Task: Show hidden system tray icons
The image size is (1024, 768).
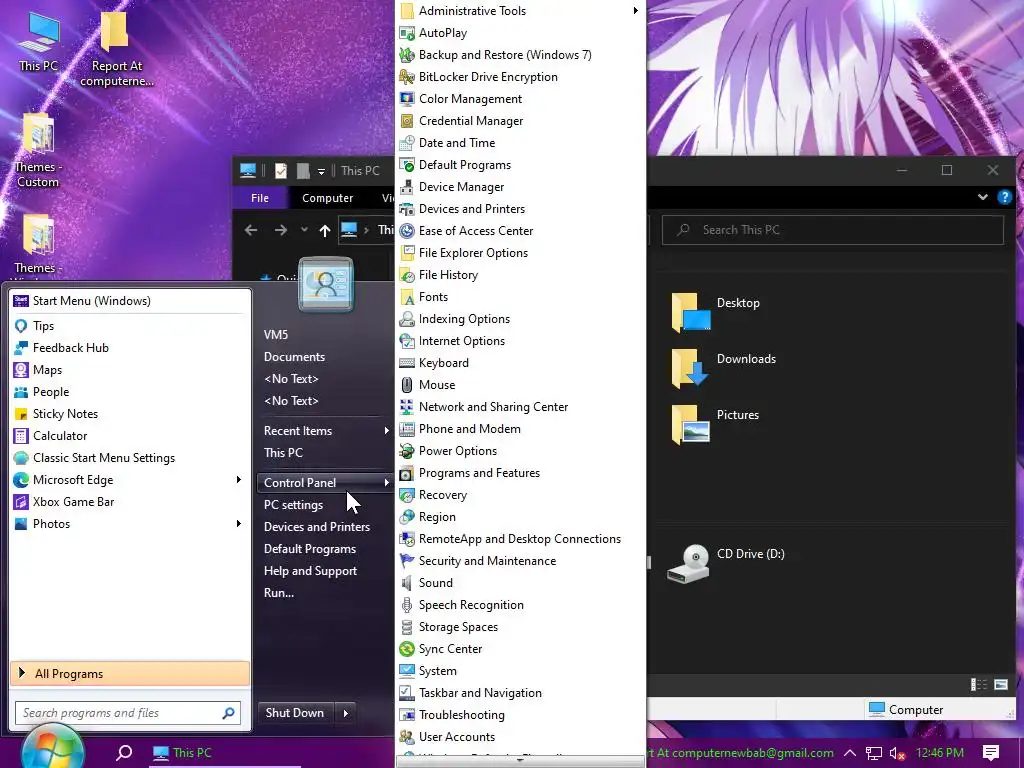Action: pyautogui.click(x=850, y=753)
